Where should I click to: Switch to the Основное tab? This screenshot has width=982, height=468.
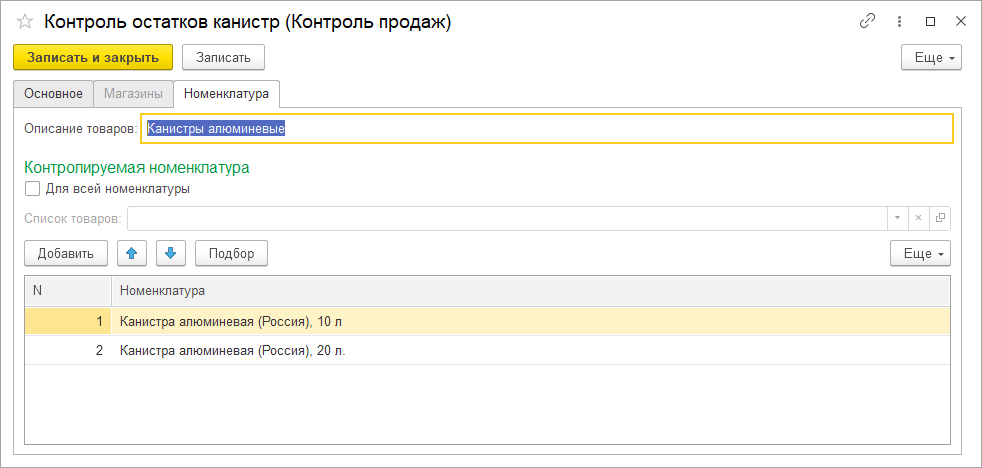tap(53, 94)
